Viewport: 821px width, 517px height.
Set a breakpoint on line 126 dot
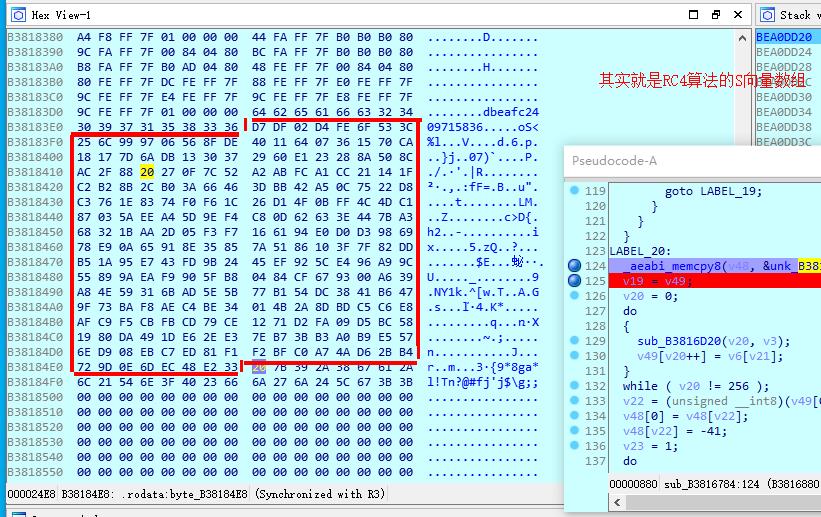pos(574,295)
